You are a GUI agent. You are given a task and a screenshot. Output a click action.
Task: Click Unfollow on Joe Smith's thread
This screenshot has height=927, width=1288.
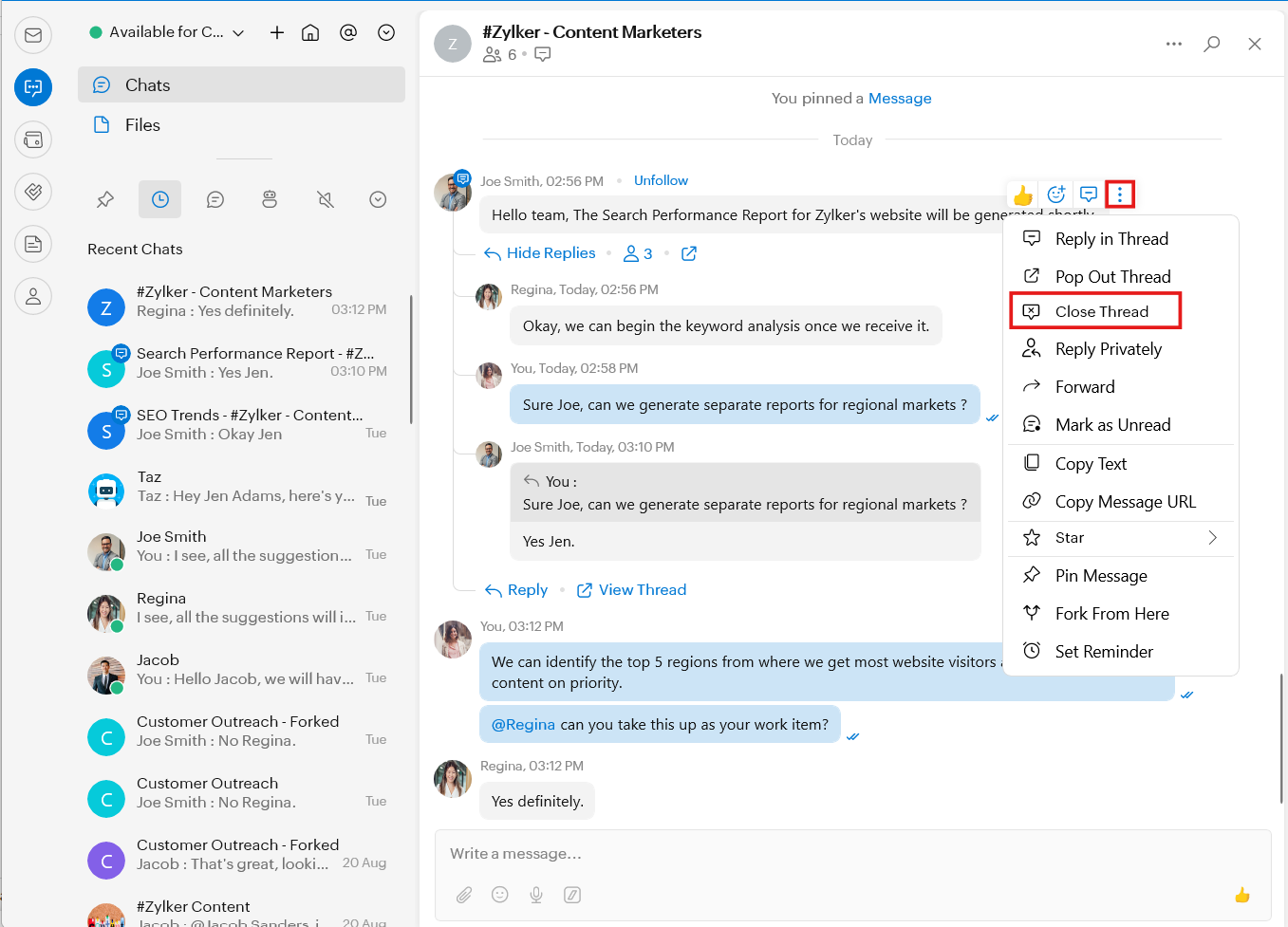(x=661, y=180)
